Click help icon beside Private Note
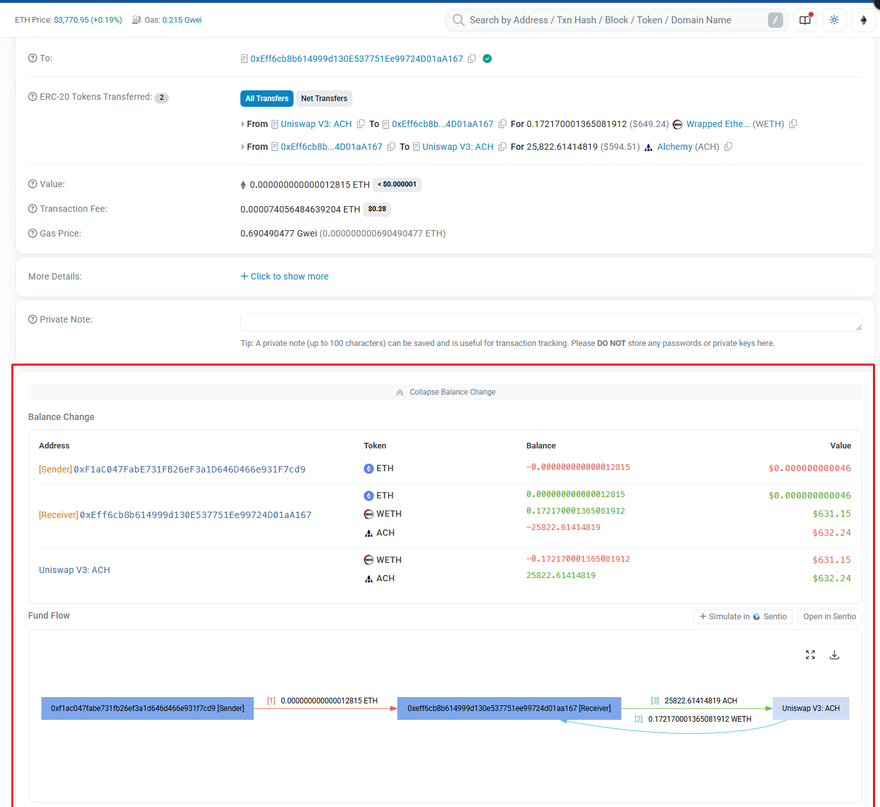Viewport: 880px width, 807px height. coord(33,319)
